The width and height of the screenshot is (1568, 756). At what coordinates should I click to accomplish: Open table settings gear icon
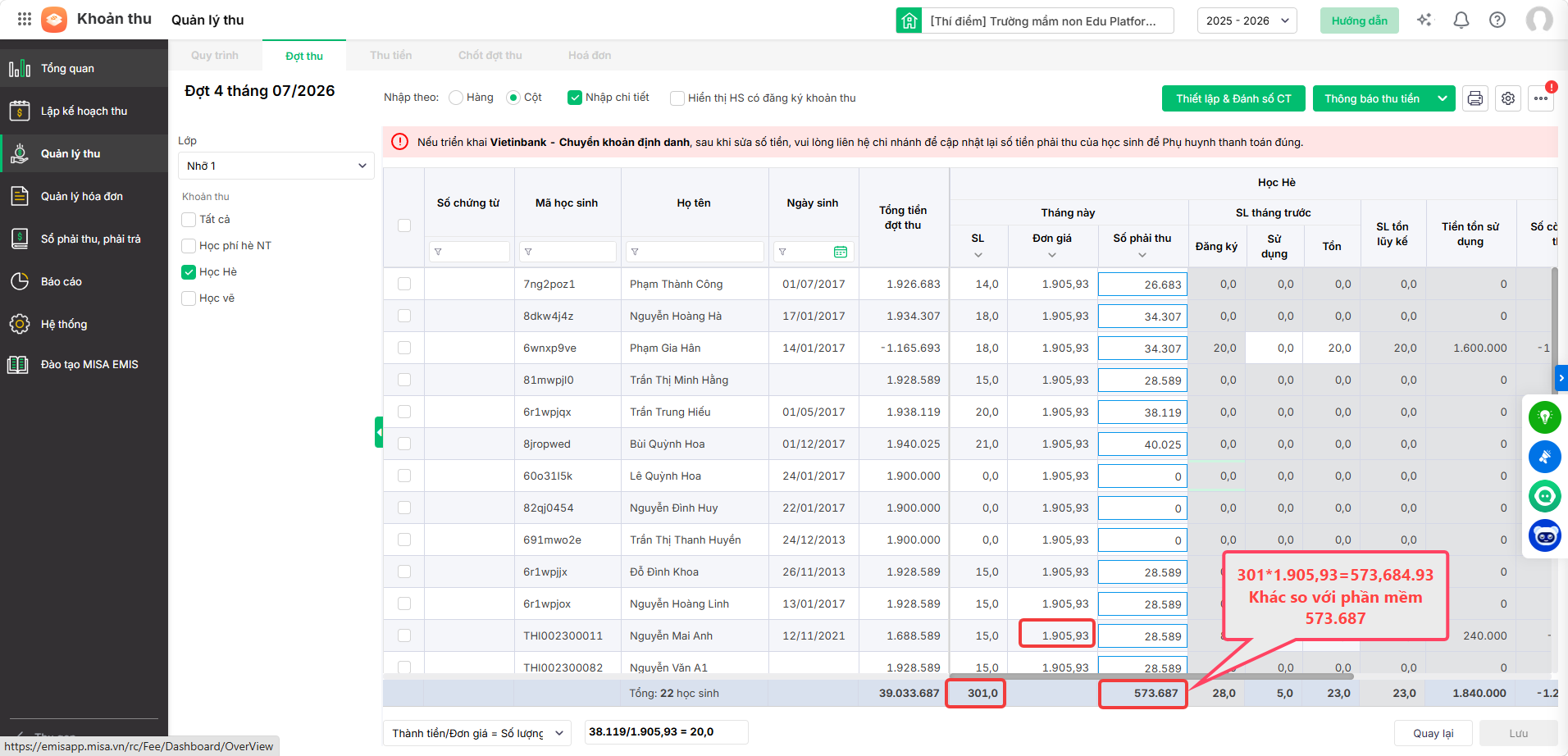click(x=1507, y=98)
